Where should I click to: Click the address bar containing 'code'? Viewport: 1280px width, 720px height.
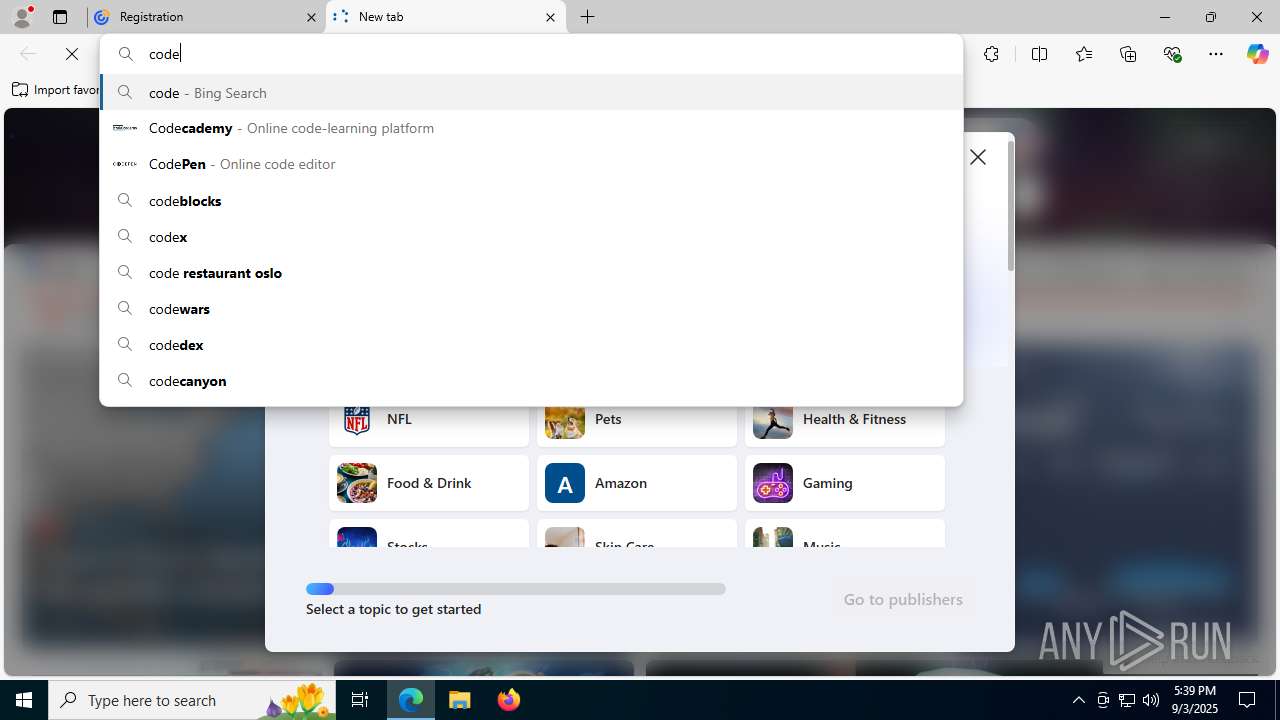531,54
